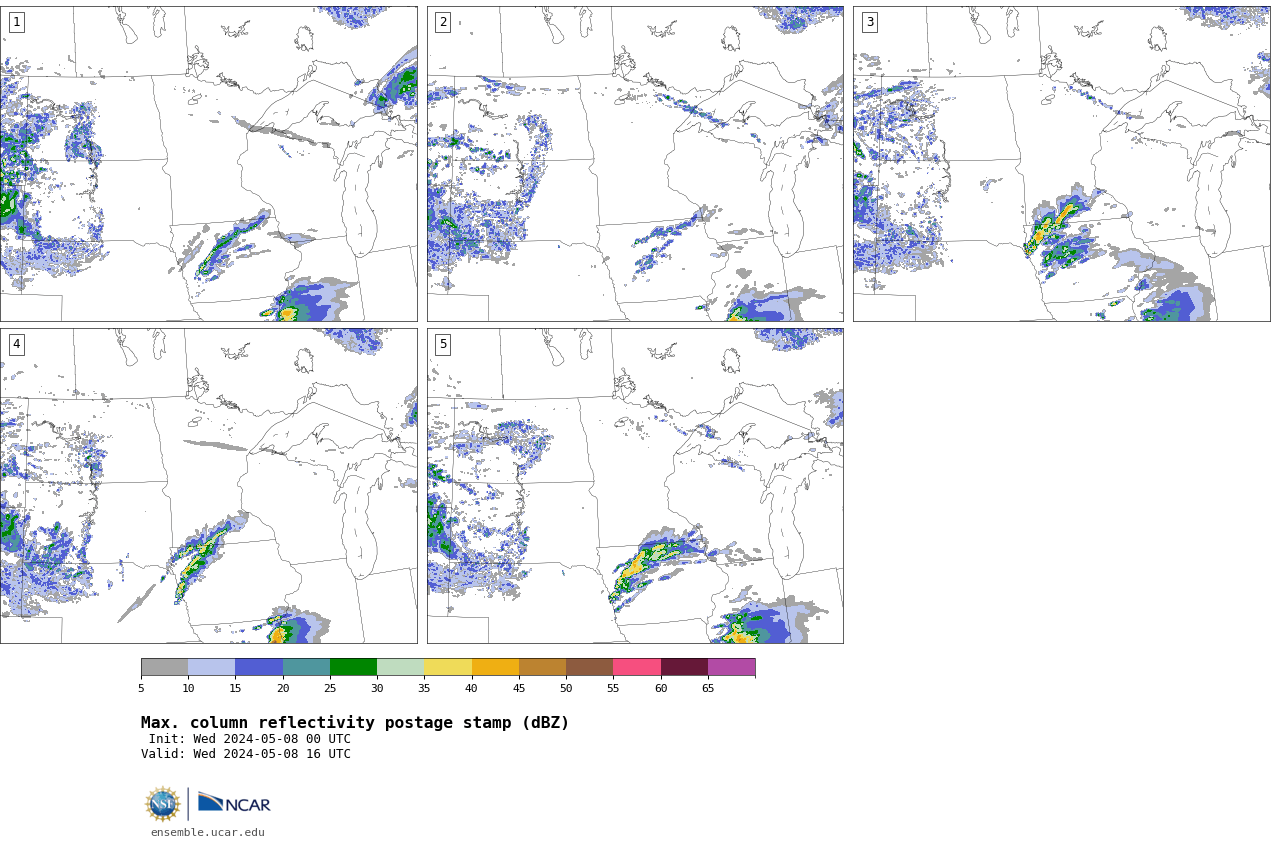Viewport: 1280px width, 844px height.
Task: Click the light blue 10-15 dBZ swatch
Action: tap(211, 667)
